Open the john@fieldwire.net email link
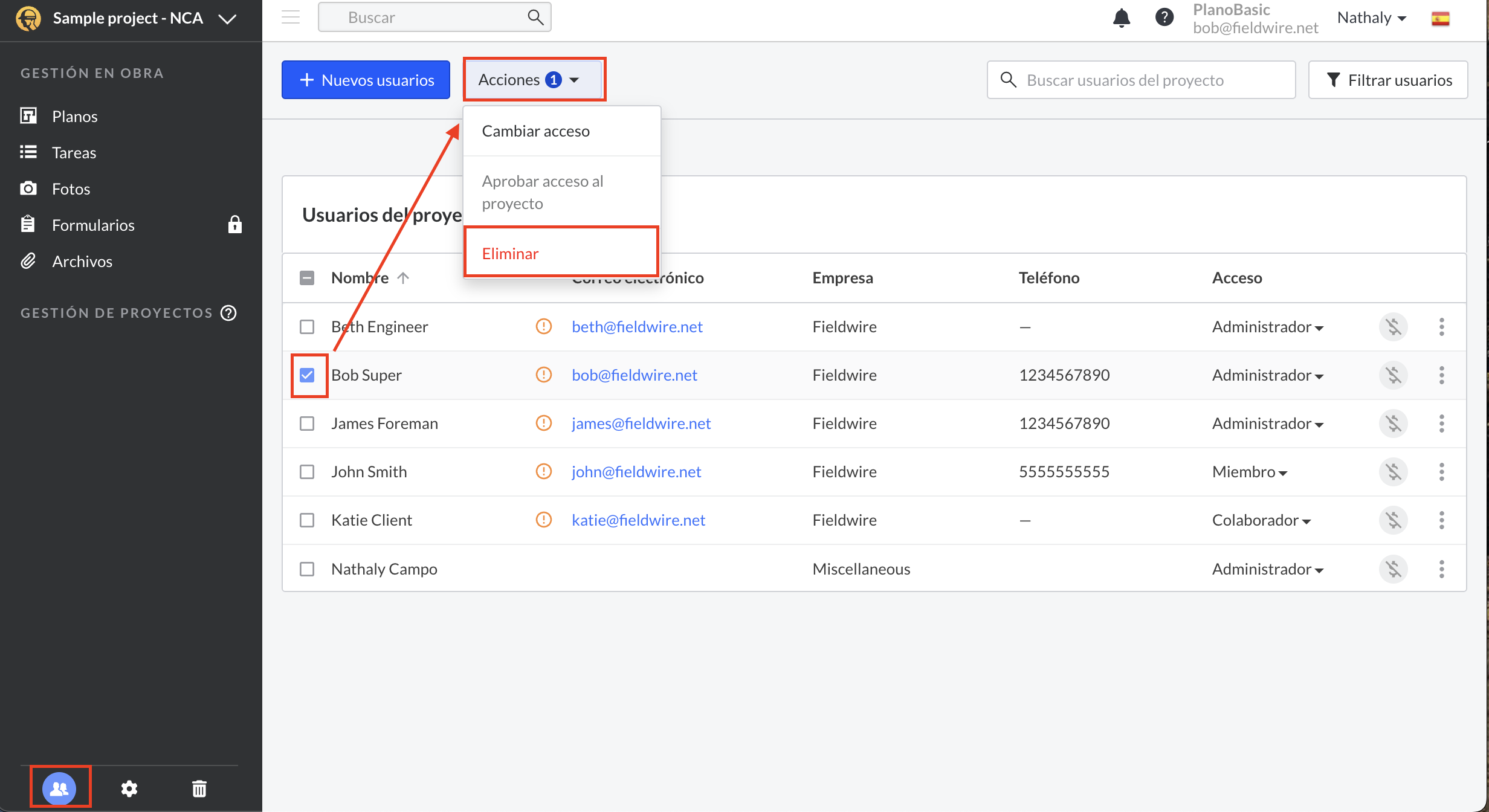 coord(636,472)
